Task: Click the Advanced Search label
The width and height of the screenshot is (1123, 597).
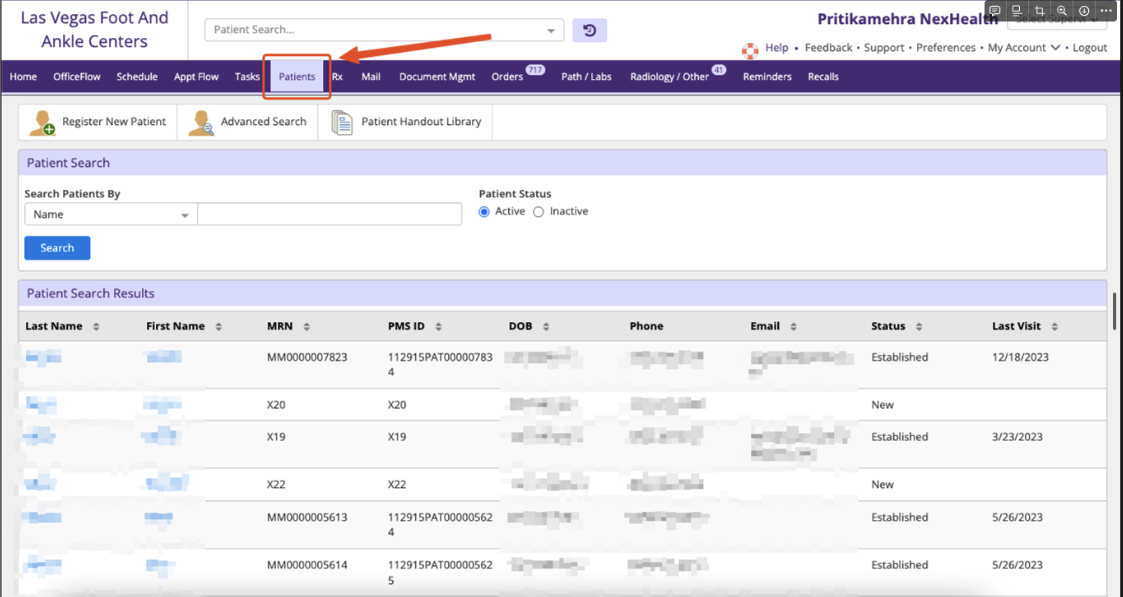Action: [x=264, y=122]
